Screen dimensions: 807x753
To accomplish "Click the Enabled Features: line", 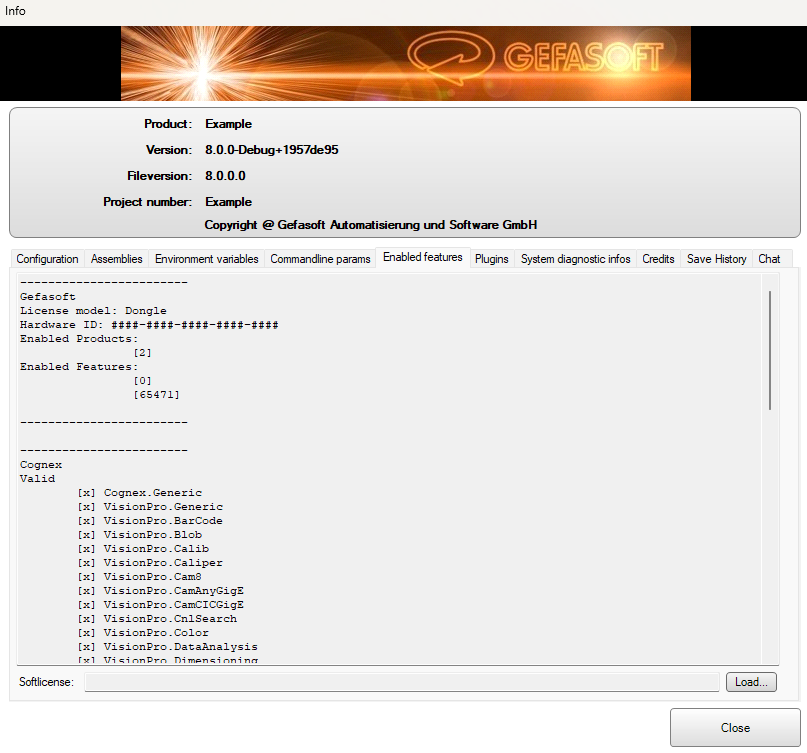I will (79, 367).
